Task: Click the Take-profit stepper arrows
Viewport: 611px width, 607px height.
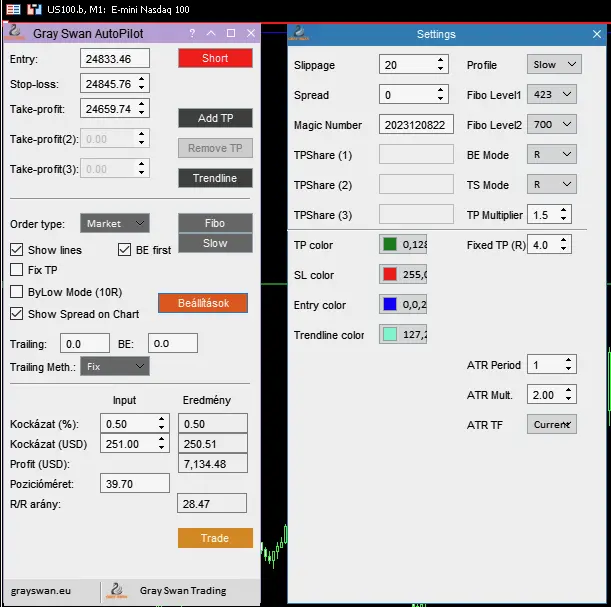Action: (141, 109)
